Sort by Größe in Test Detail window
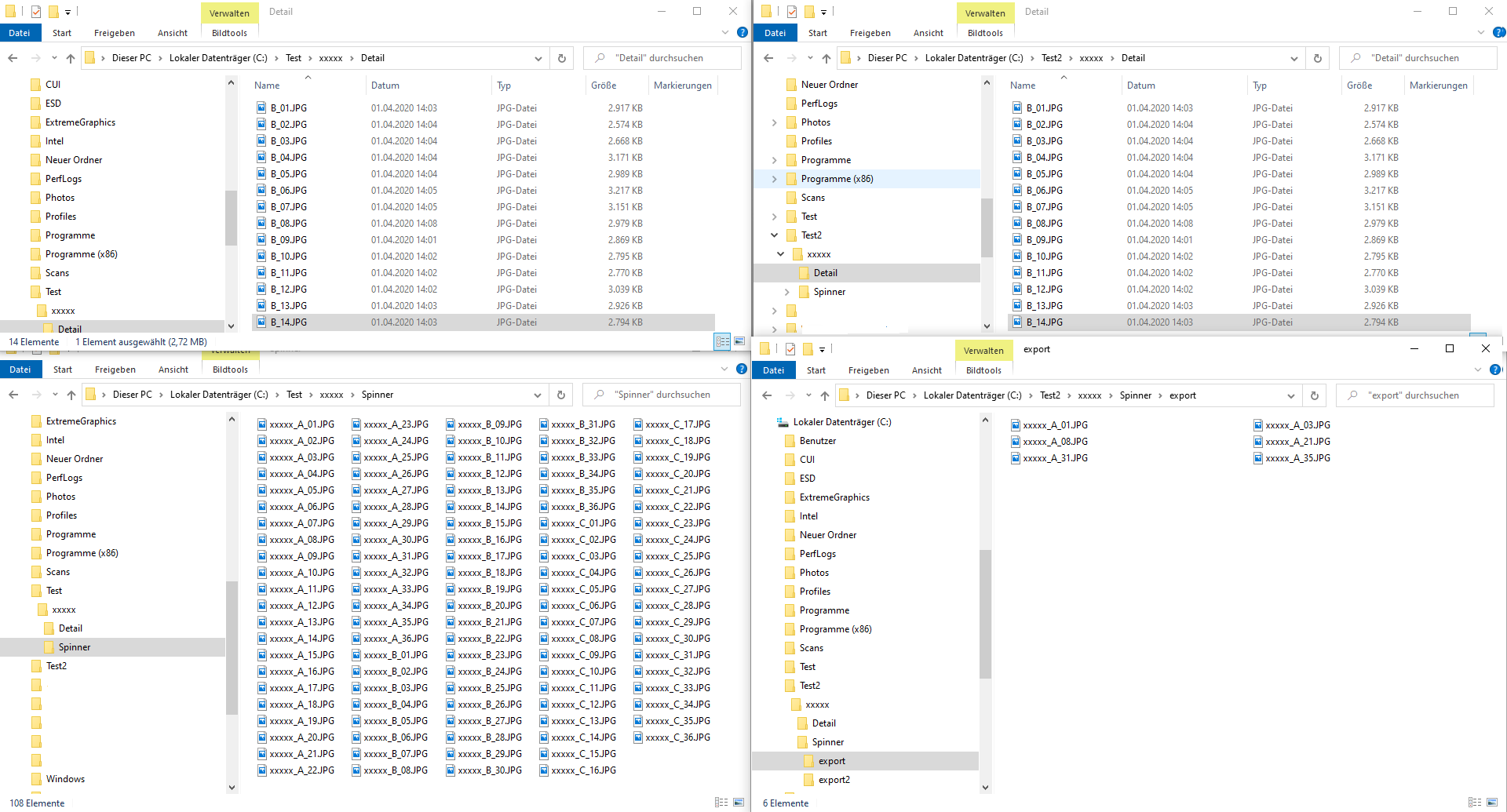 click(x=604, y=86)
